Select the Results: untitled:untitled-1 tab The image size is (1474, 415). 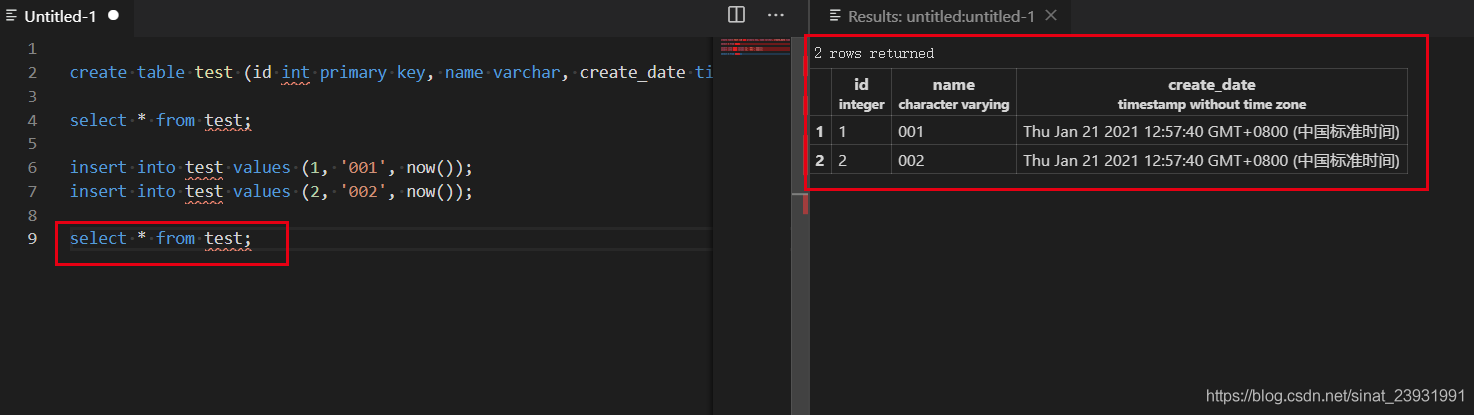[x=940, y=16]
